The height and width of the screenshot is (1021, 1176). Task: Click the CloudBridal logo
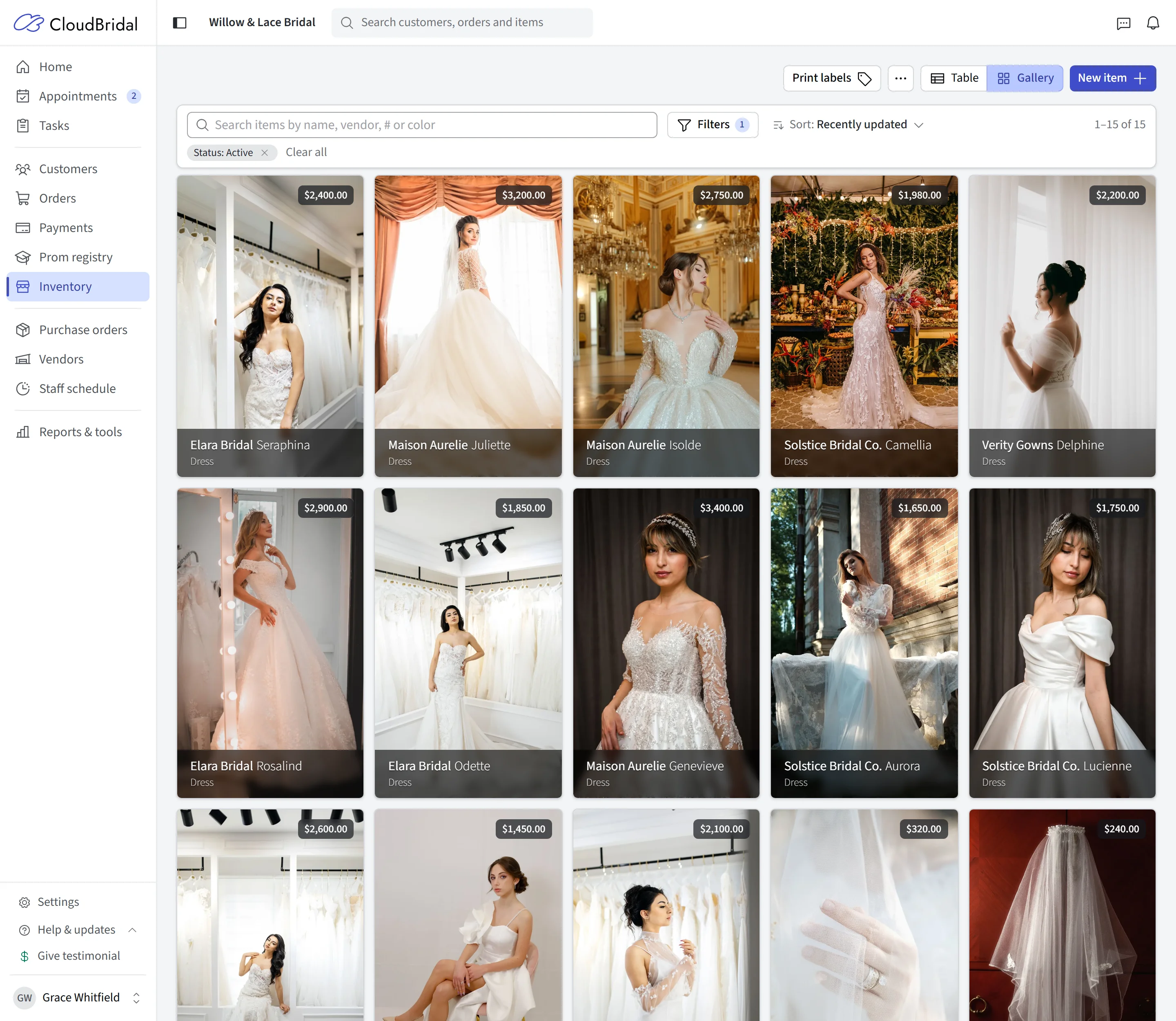(x=76, y=23)
